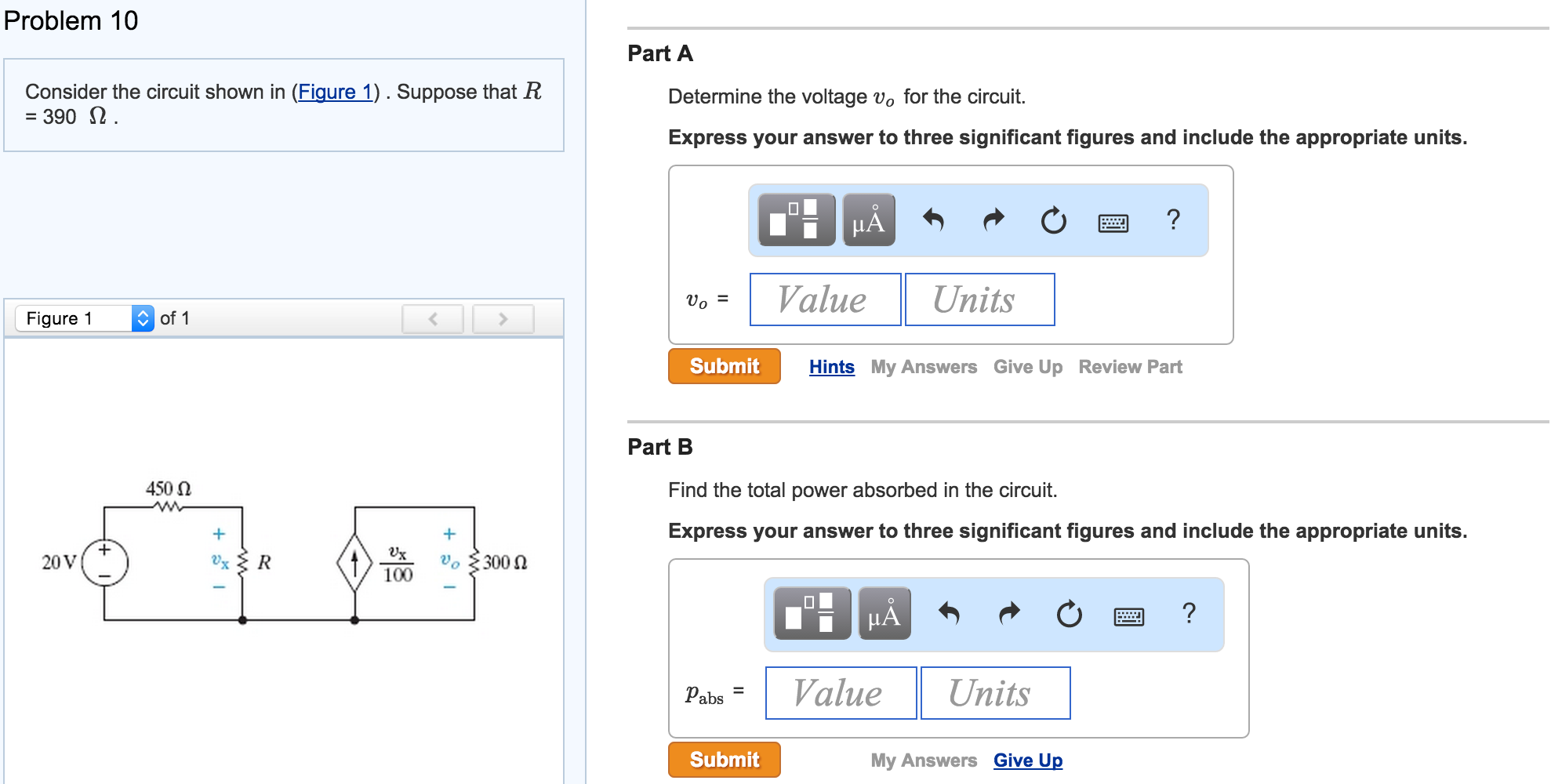This screenshot has height=784, width=1551.
Task: Submit the Part A answer
Action: (x=725, y=366)
